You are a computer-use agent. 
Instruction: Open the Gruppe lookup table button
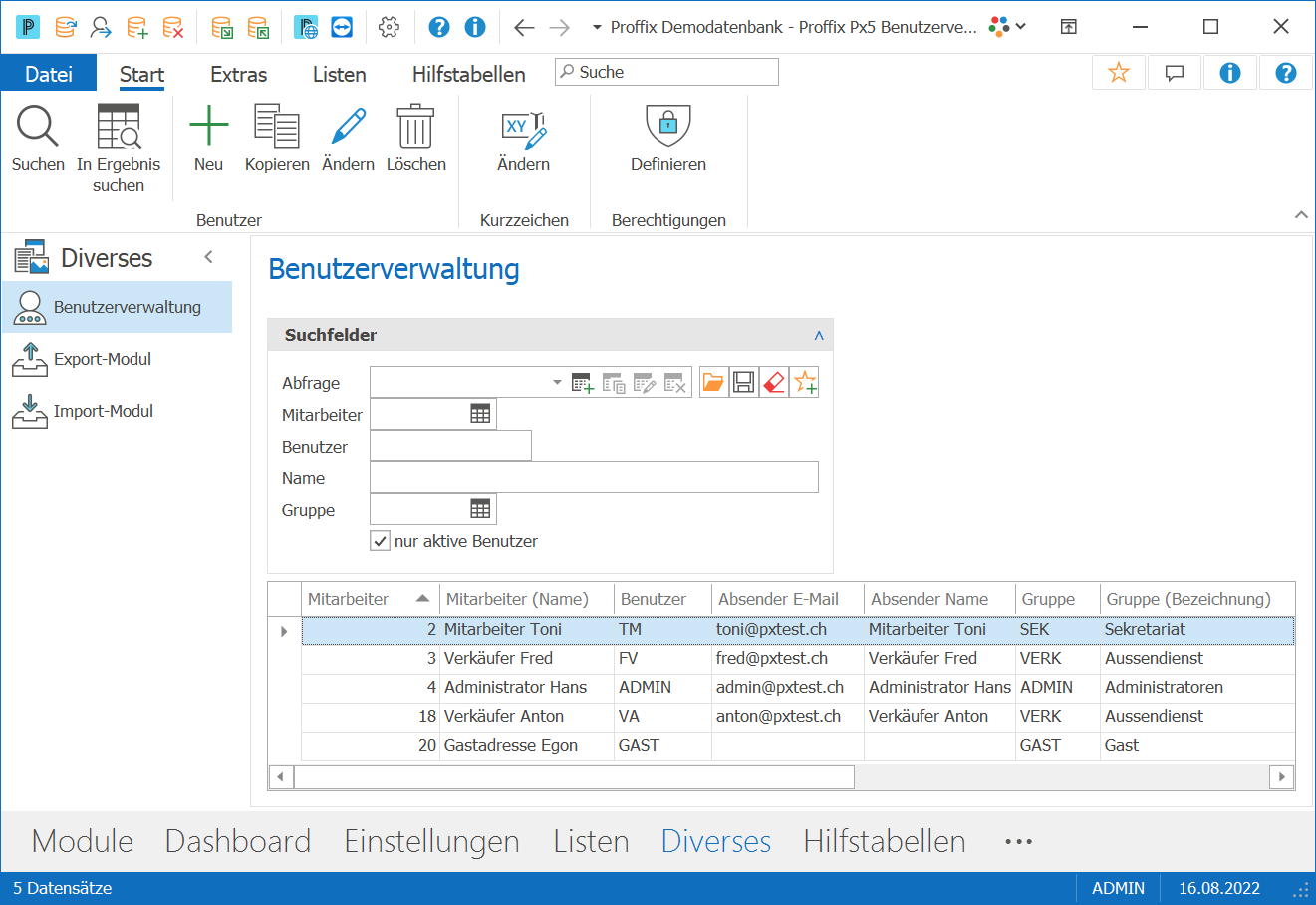[480, 509]
